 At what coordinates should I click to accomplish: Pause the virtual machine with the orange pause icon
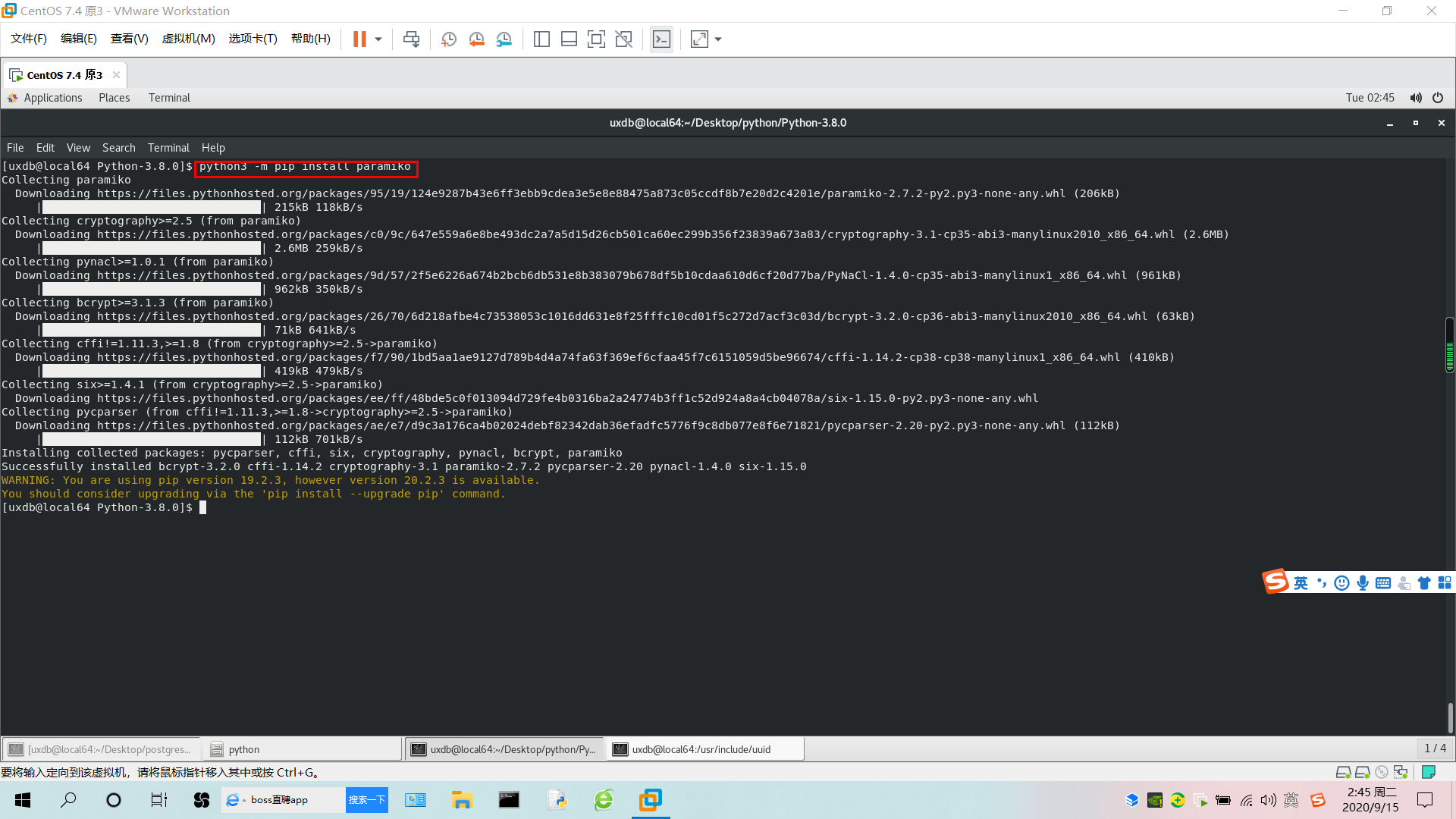click(x=359, y=39)
